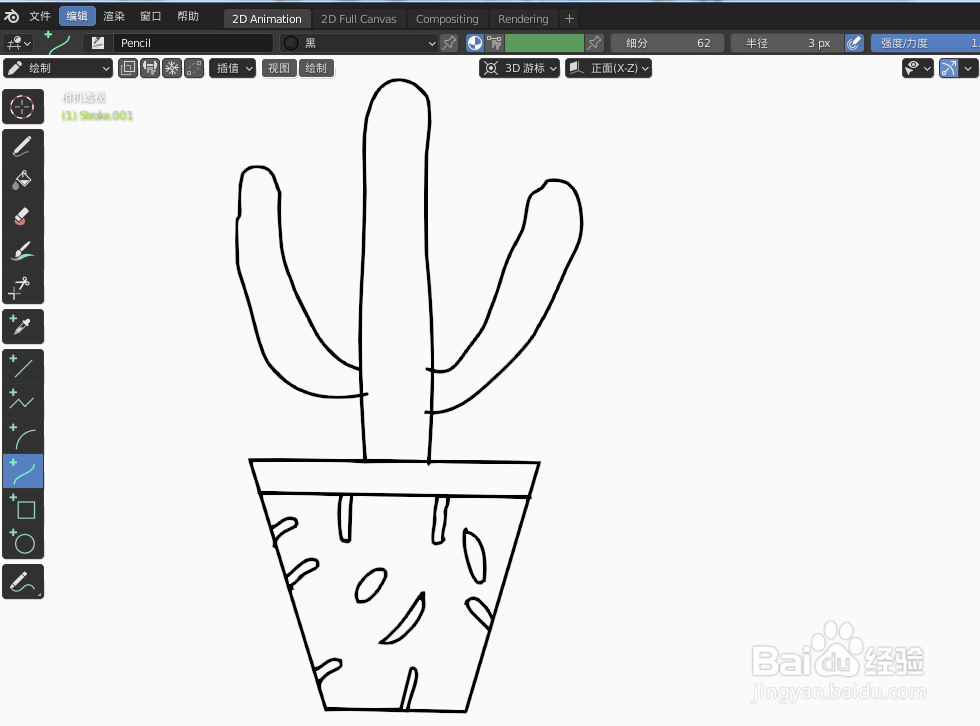Select the Cutter scissors tool
The width and height of the screenshot is (980, 726).
tap(22, 286)
